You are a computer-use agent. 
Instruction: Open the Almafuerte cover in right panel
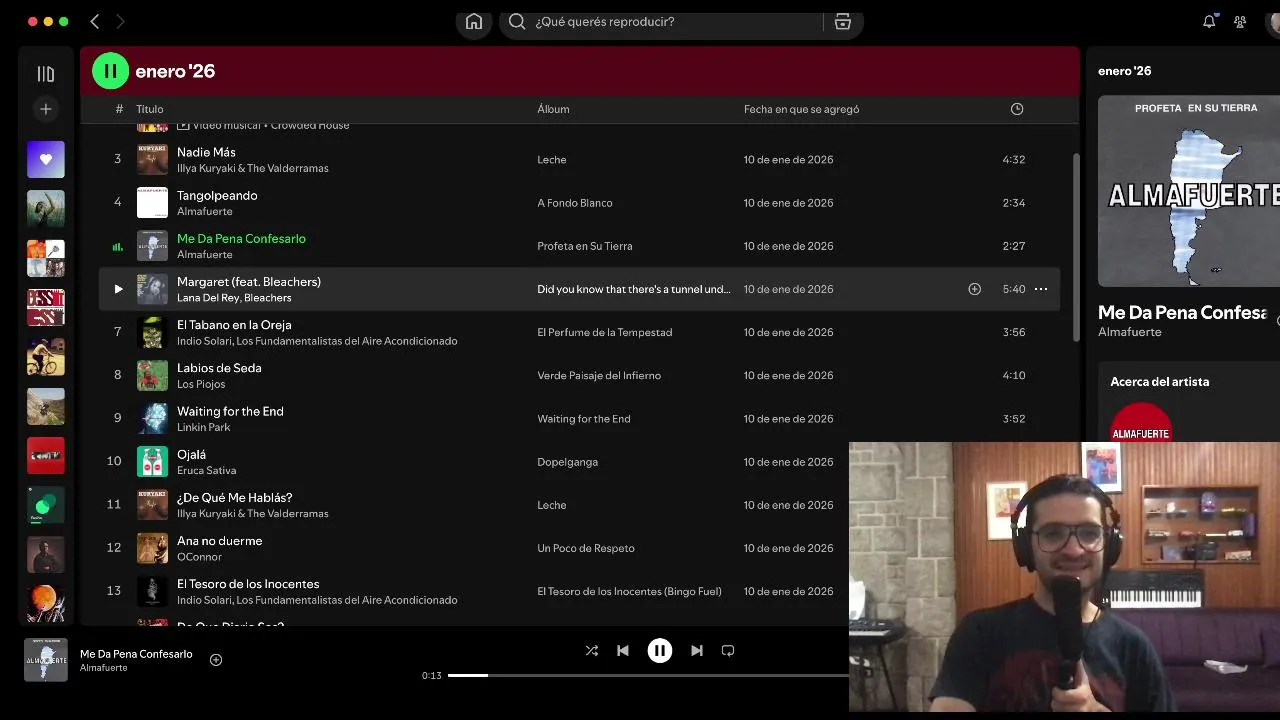click(x=1189, y=191)
